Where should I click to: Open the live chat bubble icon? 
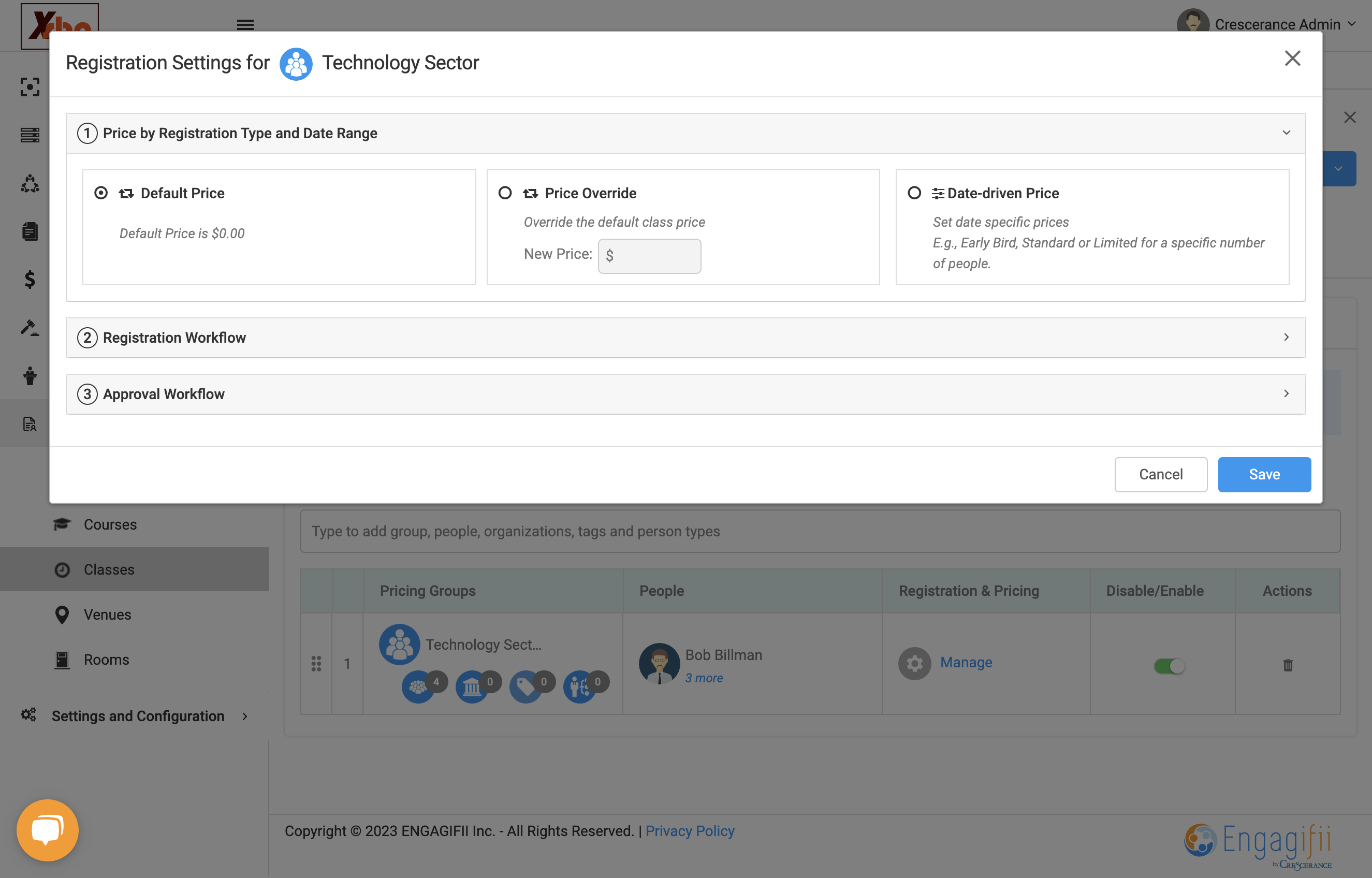tap(48, 830)
